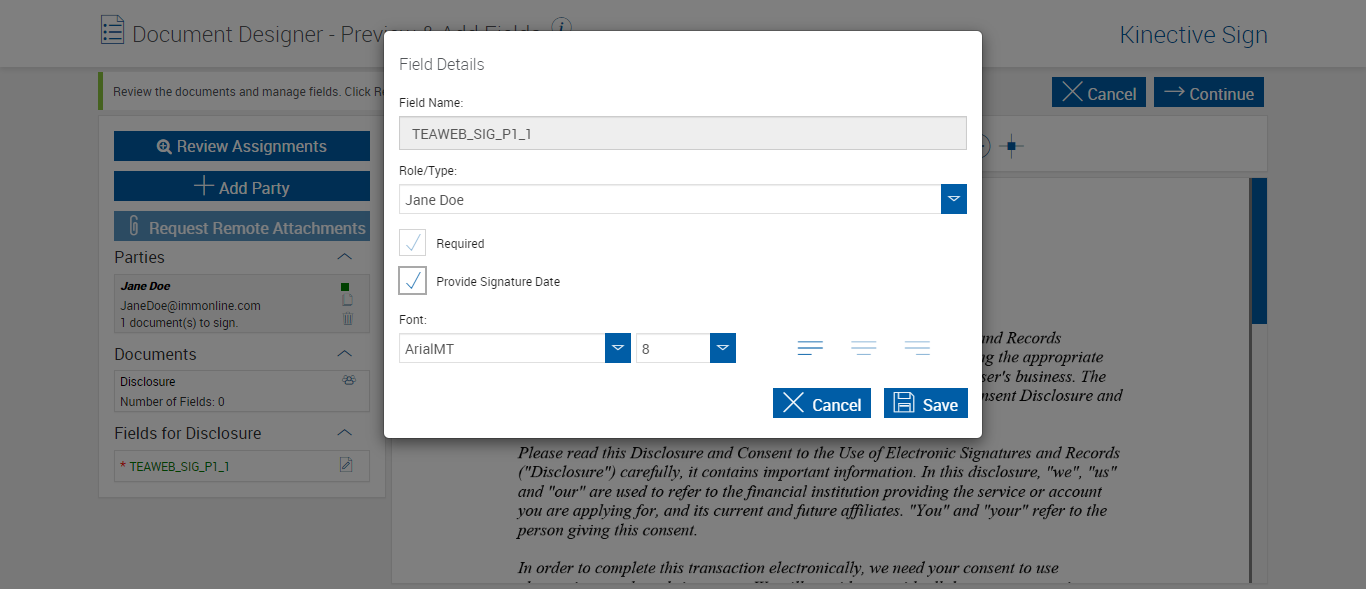Collapse the Parties section

point(344,257)
